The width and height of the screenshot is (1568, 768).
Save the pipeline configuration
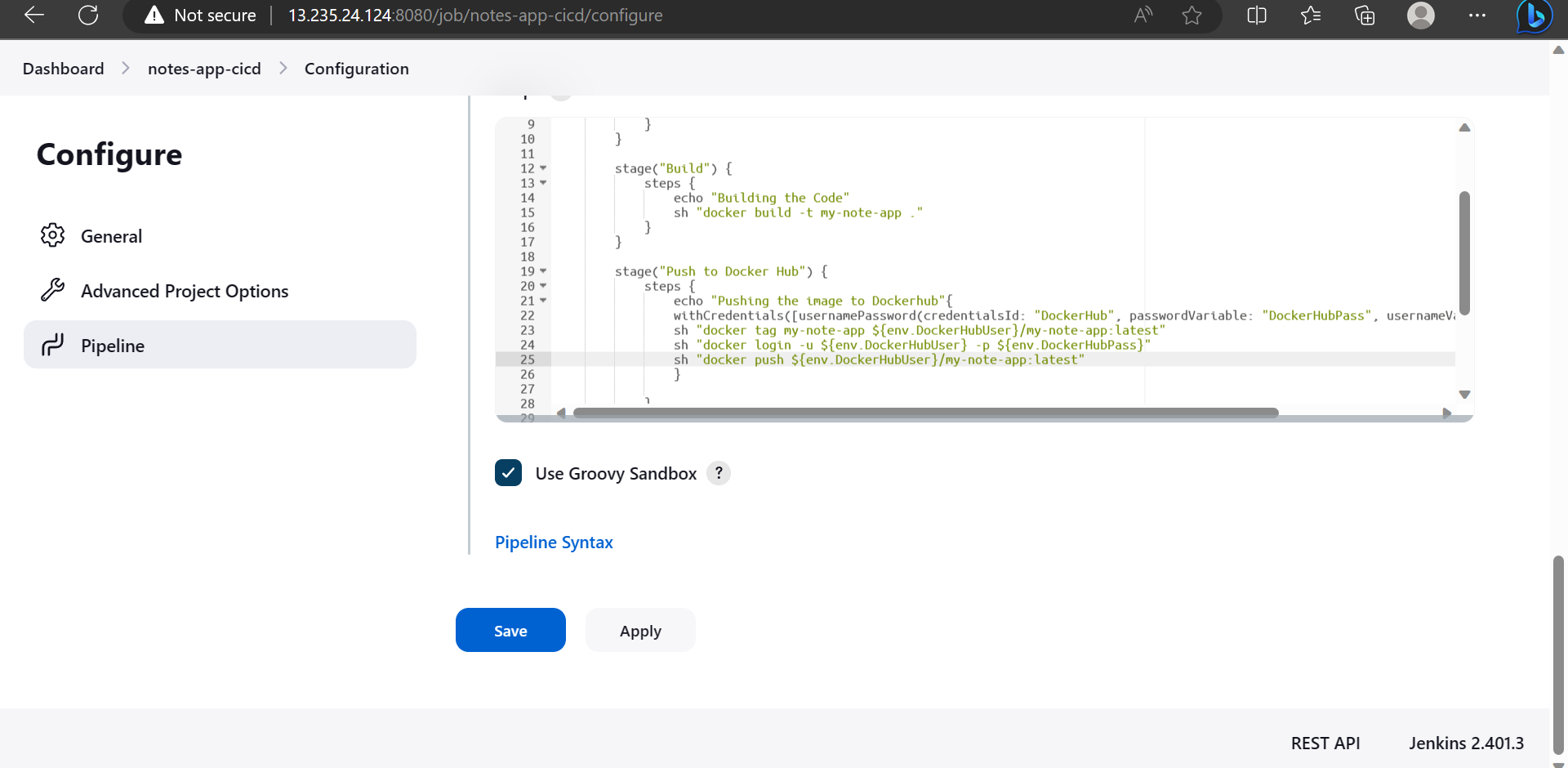pos(510,630)
